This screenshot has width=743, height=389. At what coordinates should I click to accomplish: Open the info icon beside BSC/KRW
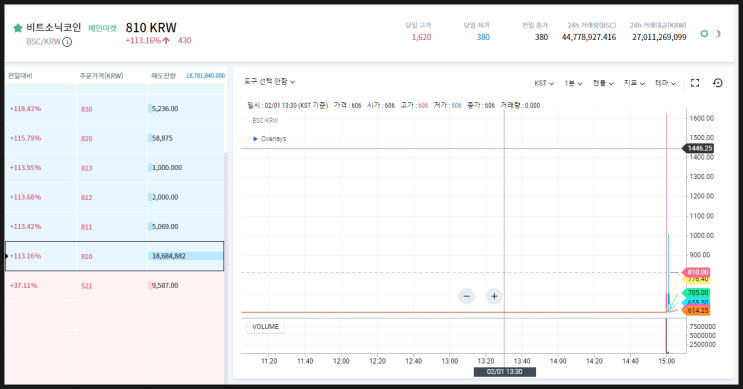click(x=67, y=42)
